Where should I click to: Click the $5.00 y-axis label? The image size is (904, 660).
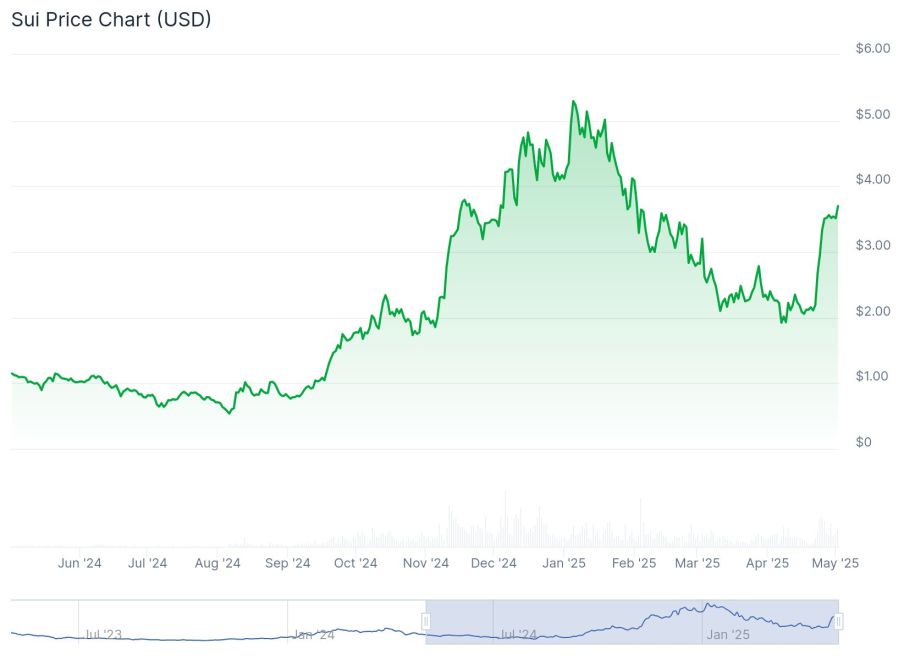(873, 114)
